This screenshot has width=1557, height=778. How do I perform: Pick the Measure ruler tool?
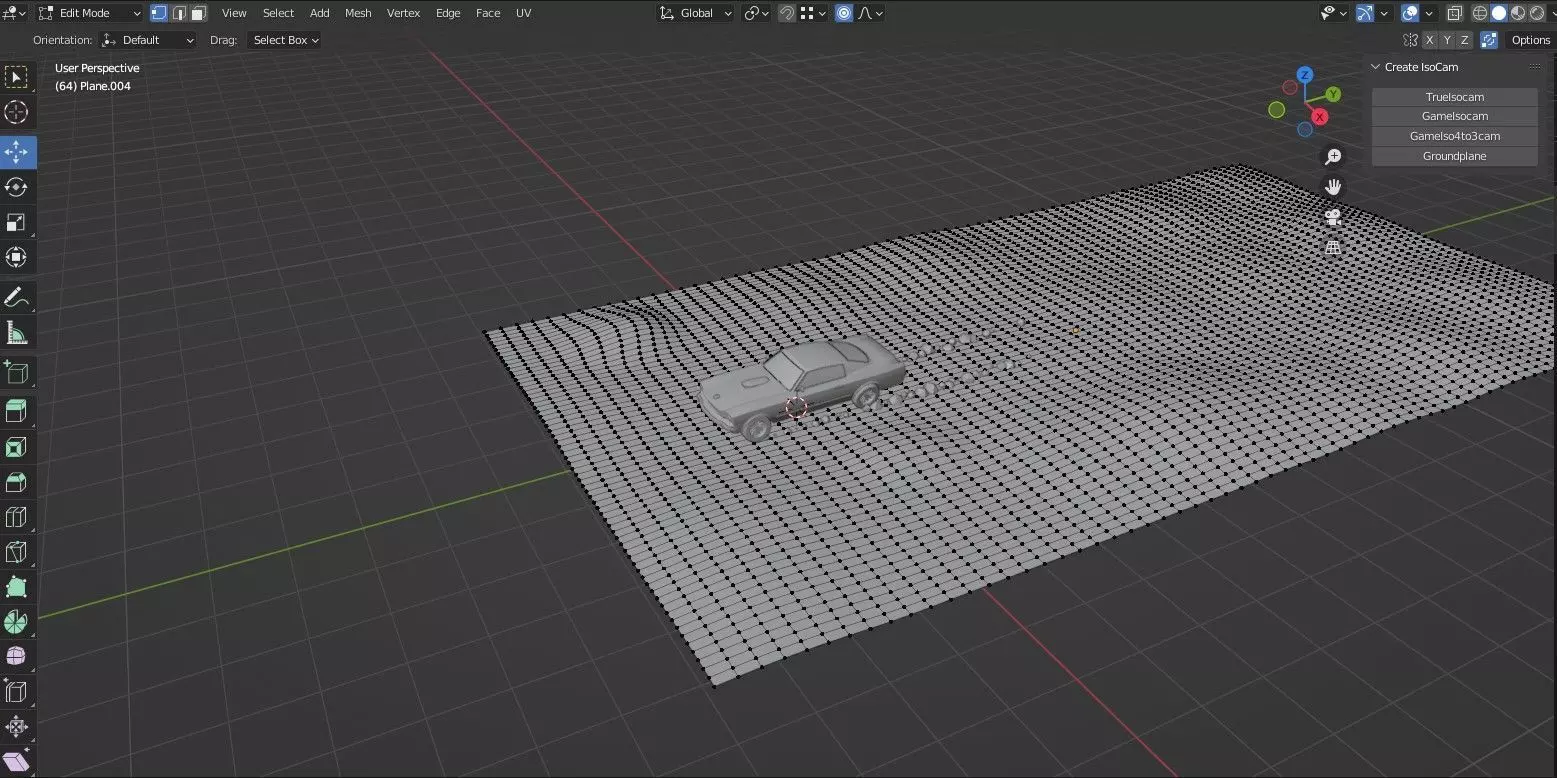16,332
